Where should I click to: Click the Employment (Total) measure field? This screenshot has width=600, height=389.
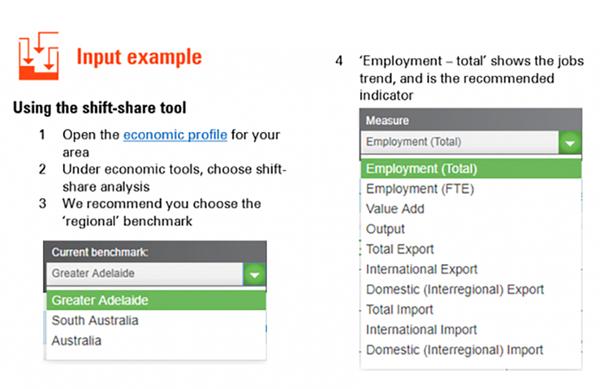[x=460, y=142]
